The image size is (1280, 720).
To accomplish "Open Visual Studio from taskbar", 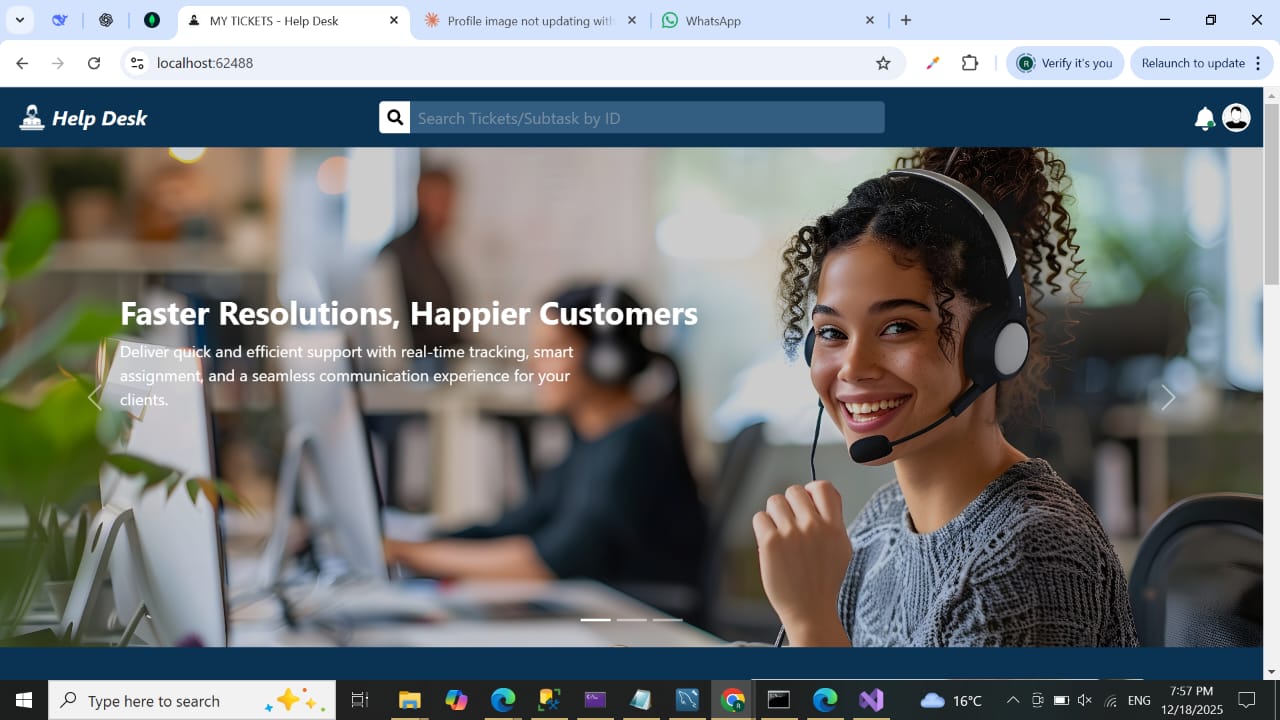I will click(871, 700).
